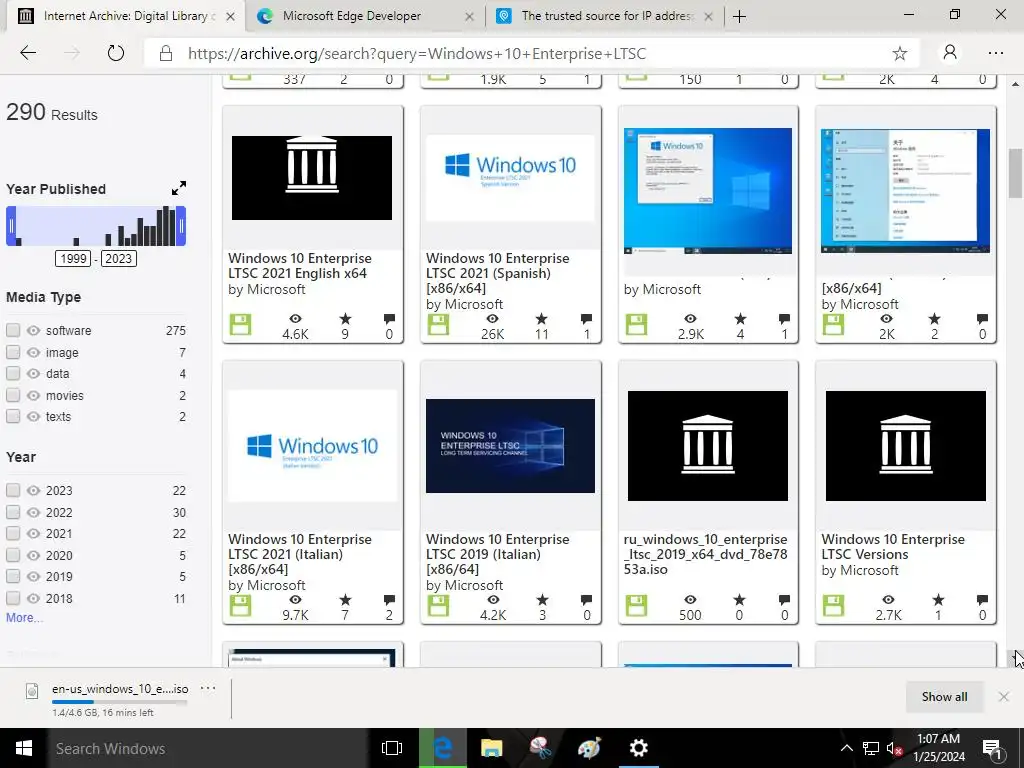
Task: Check the 2021 year filter box
Action: click(13, 534)
